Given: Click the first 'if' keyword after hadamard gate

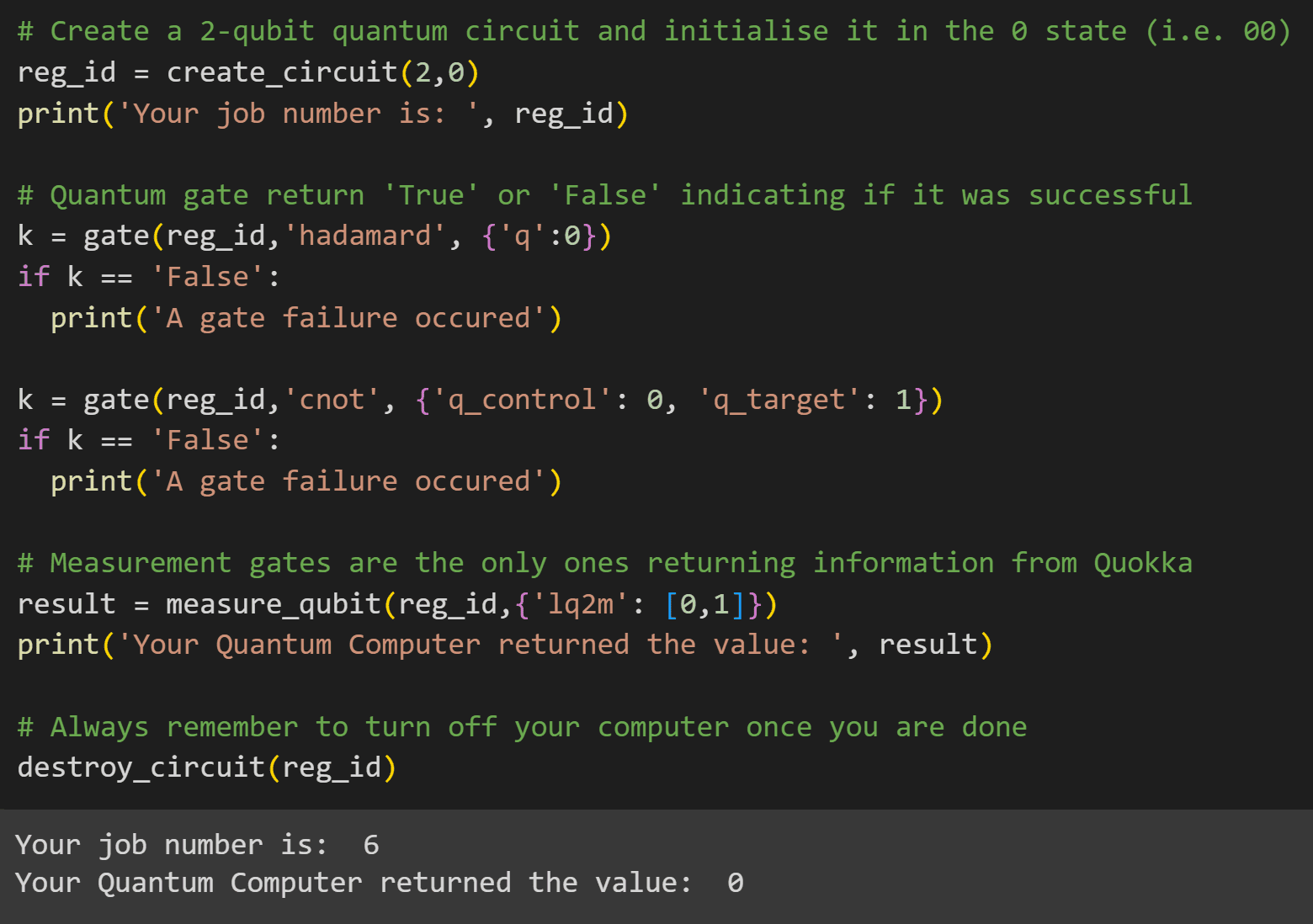Looking at the screenshot, I should pos(34,277).
